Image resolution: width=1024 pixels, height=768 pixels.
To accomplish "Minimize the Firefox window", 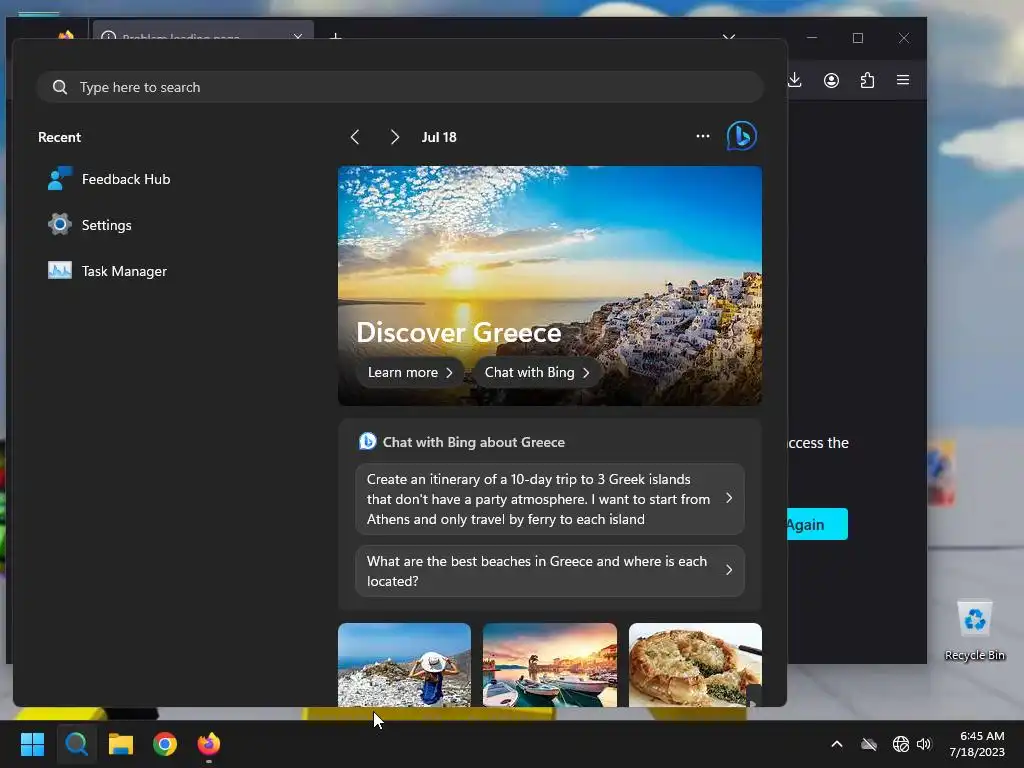I will click(812, 38).
